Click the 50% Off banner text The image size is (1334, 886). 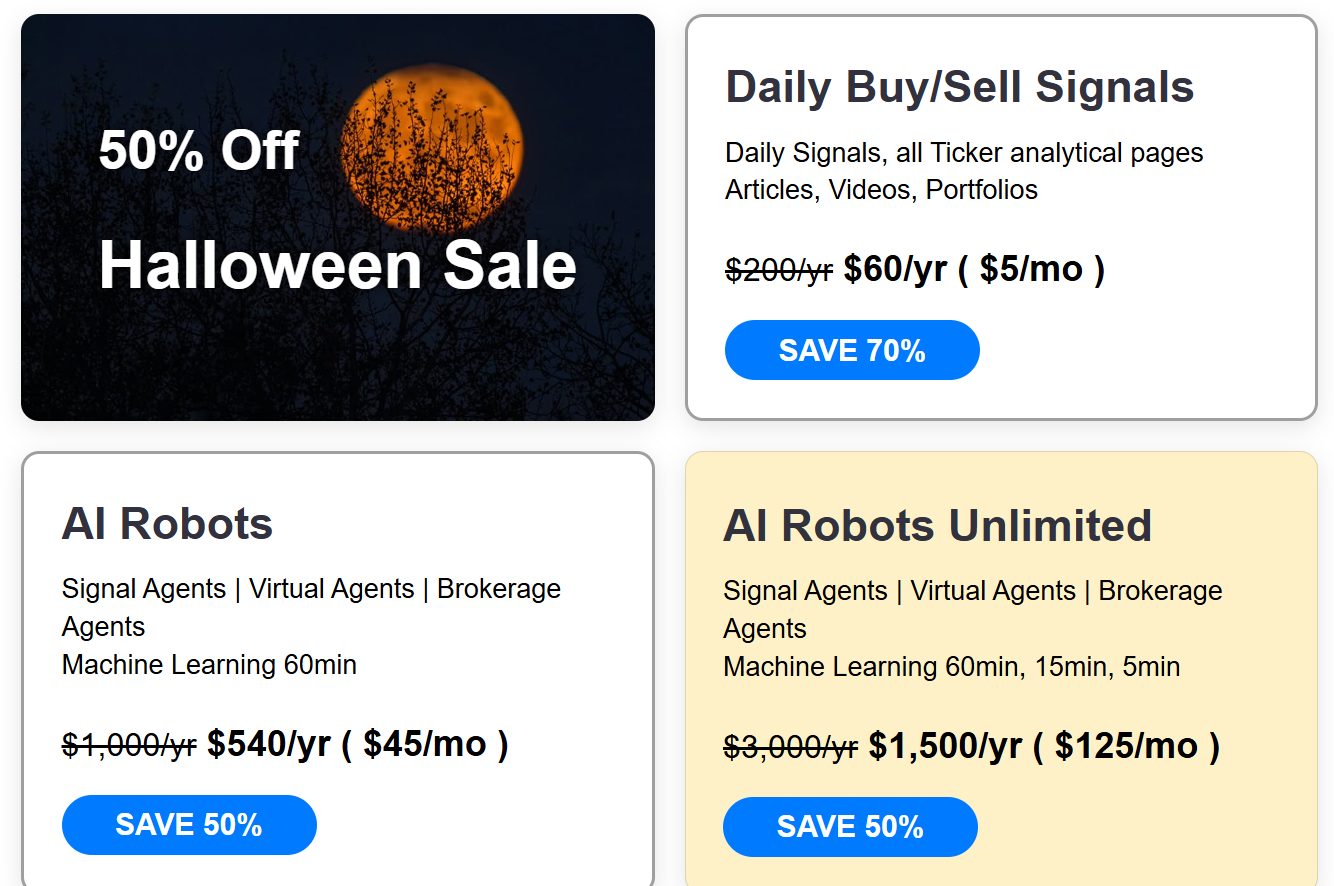(x=198, y=151)
